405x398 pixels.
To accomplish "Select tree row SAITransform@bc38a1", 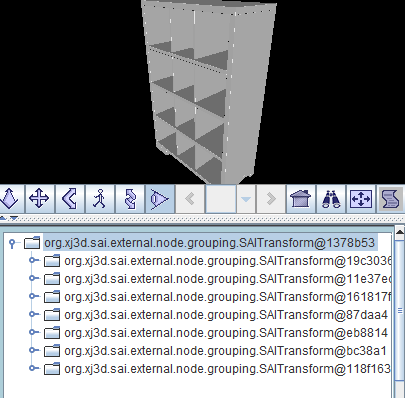I will tap(225, 351).
